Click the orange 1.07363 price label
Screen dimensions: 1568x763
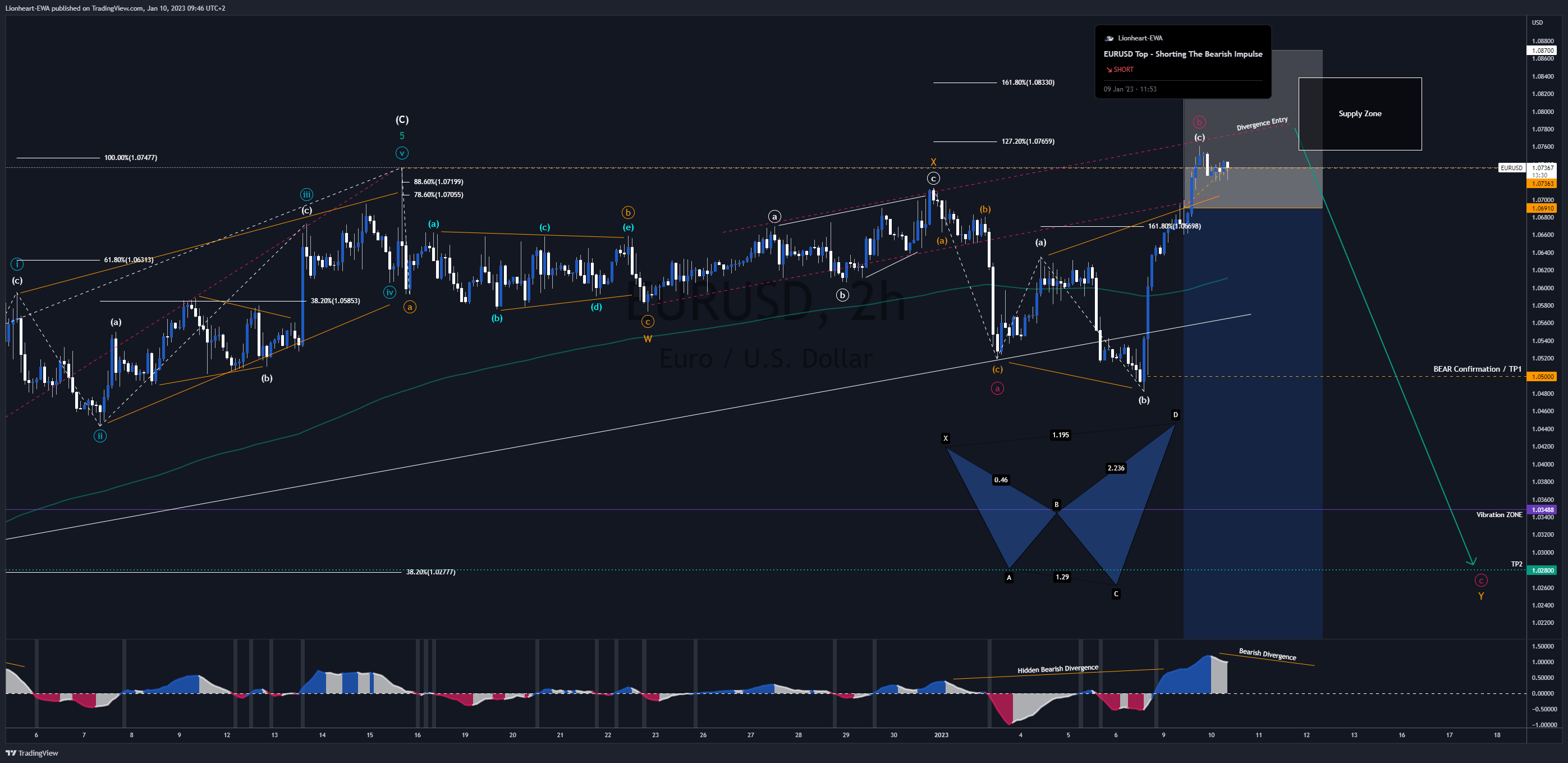click(x=1542, y=183)
